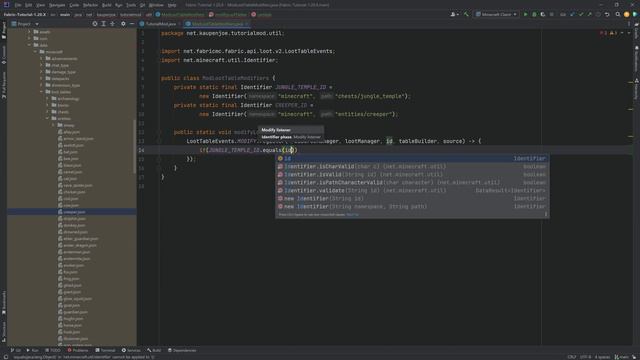Open the Navigate menu
640x360 pixels.
[x=57, y=5]
